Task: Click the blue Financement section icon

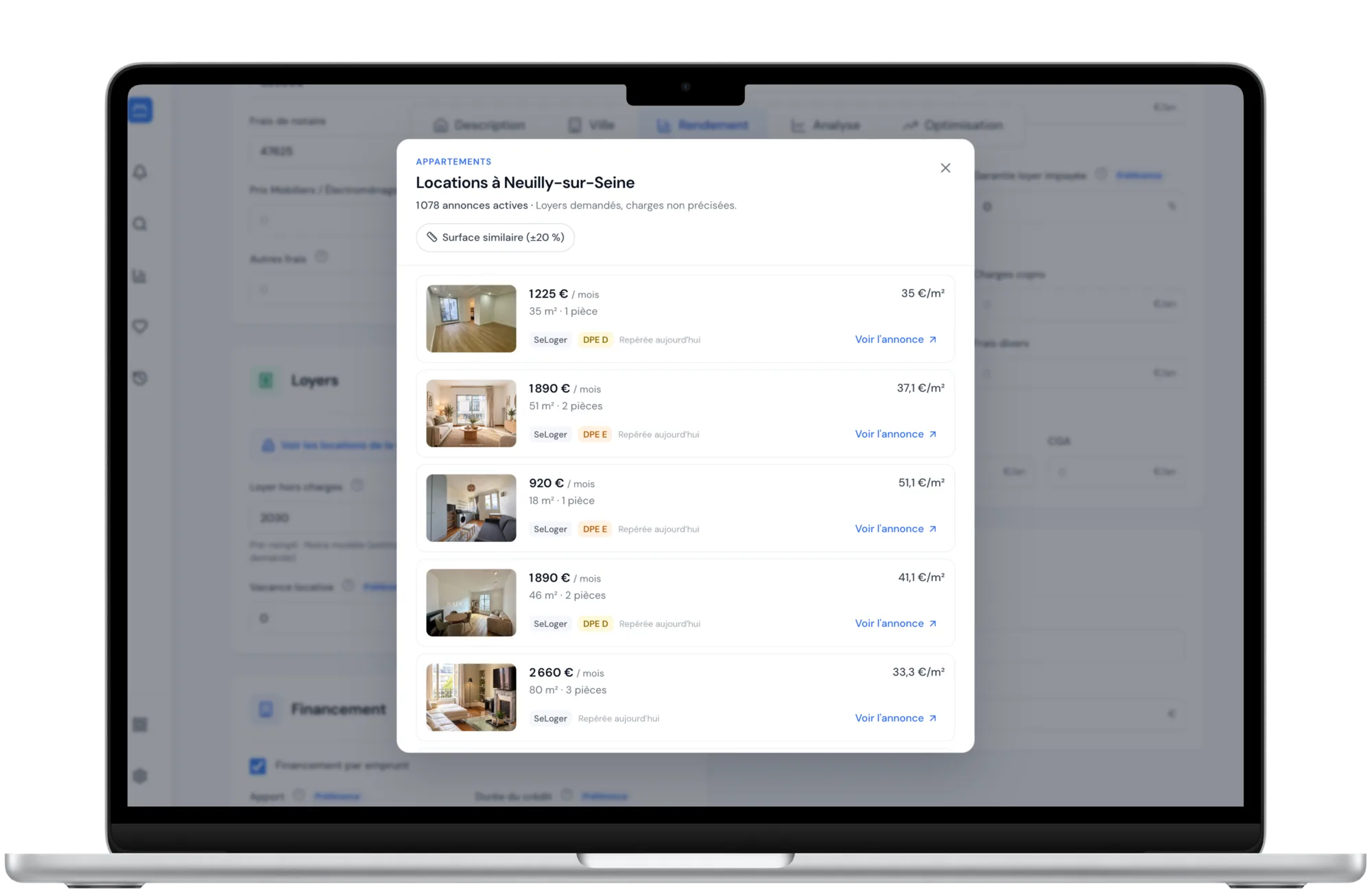Action: [265, 709]
